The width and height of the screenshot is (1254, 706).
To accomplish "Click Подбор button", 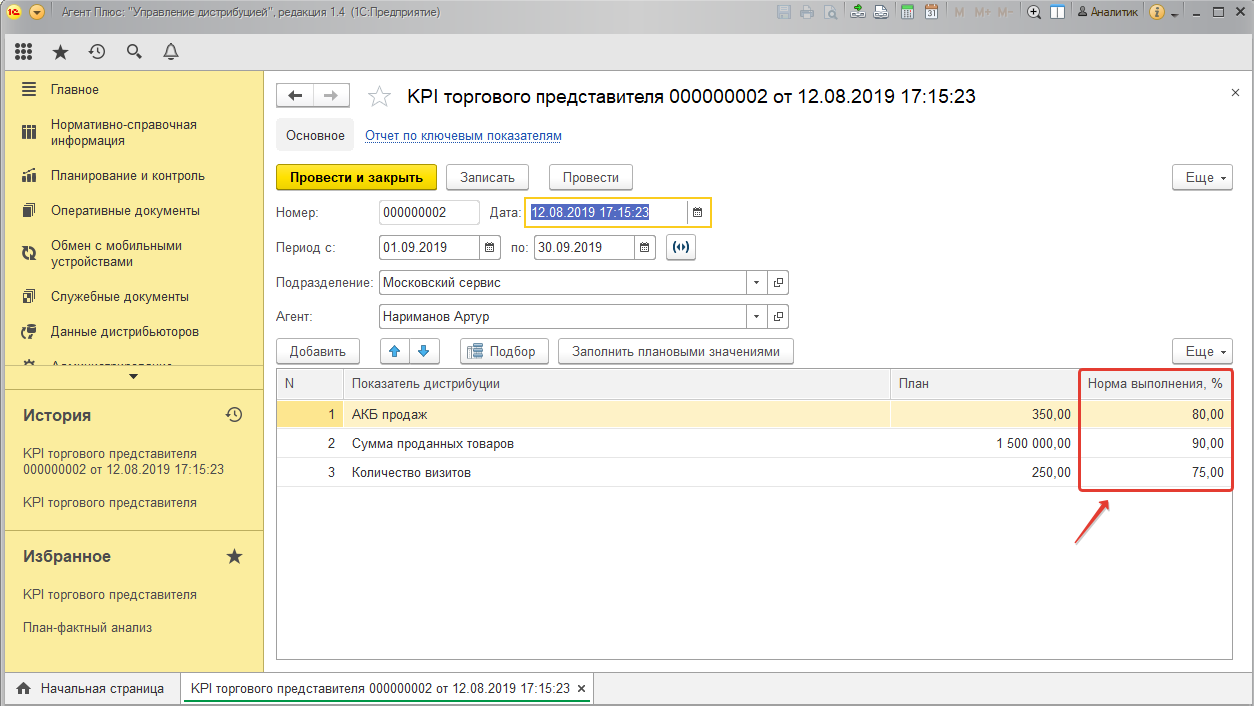I will tap(505, 351).
